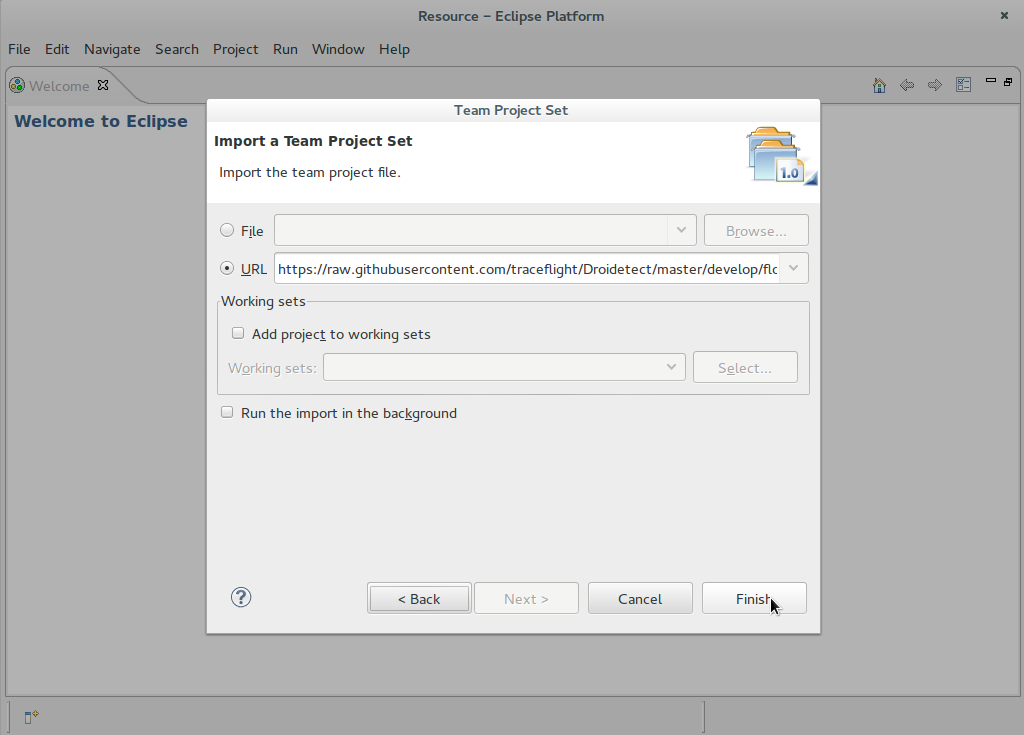
Task: Check Run the import in the background
Action: (227, 412)
